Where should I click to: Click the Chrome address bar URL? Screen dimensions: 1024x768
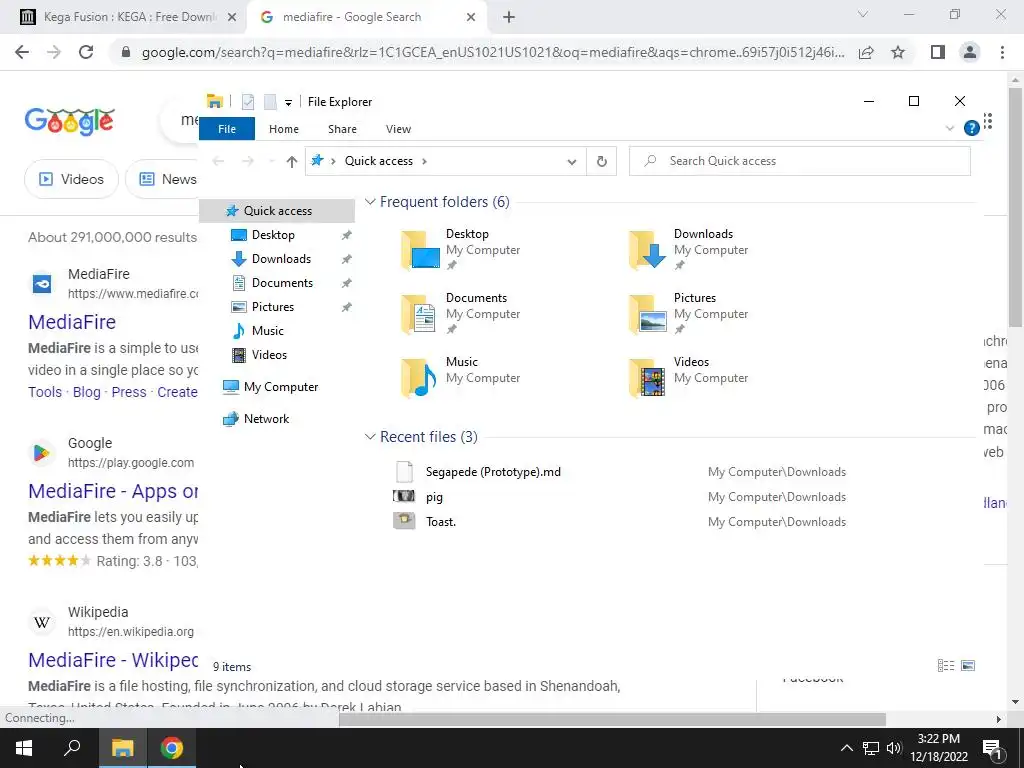pyautogui.click(x=493, y=52)
